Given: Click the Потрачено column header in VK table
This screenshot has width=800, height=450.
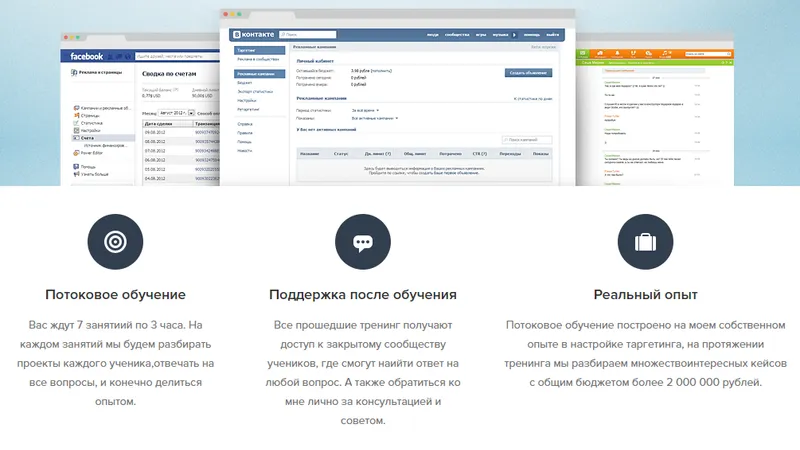Looking at the screenshot, I should click(451, 154).
